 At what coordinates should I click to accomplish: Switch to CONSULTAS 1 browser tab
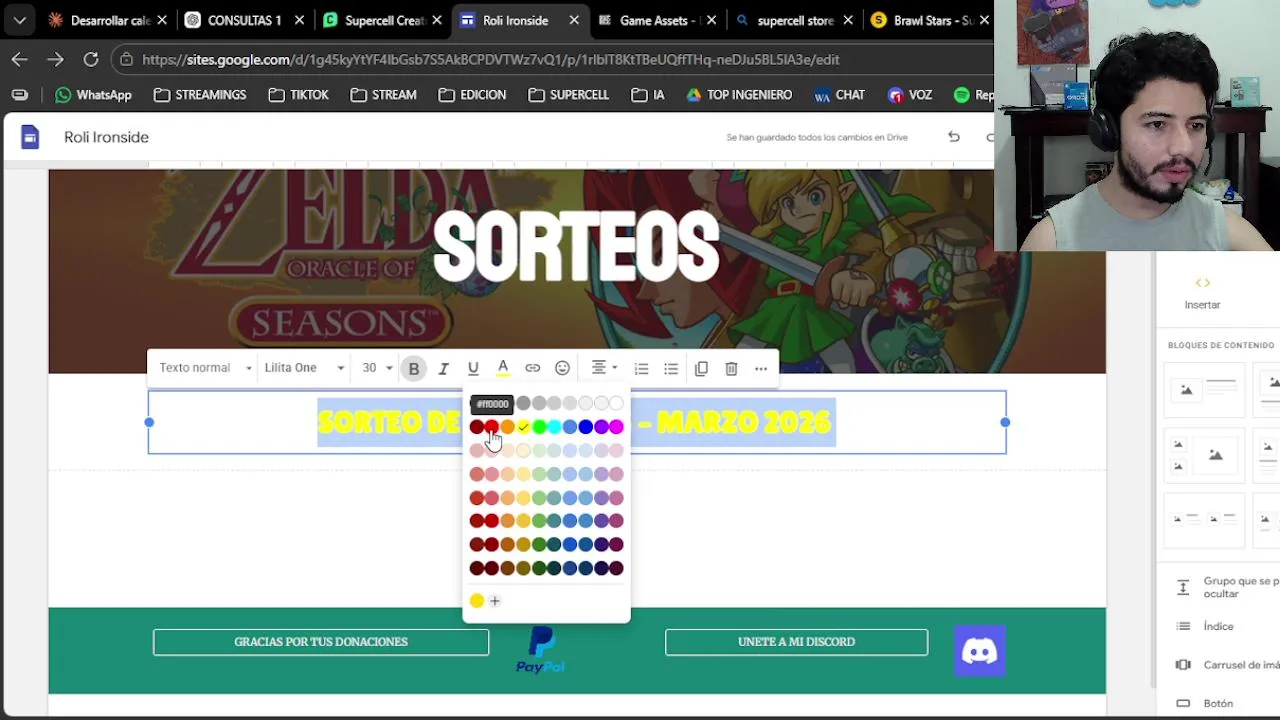coord(245,20)
